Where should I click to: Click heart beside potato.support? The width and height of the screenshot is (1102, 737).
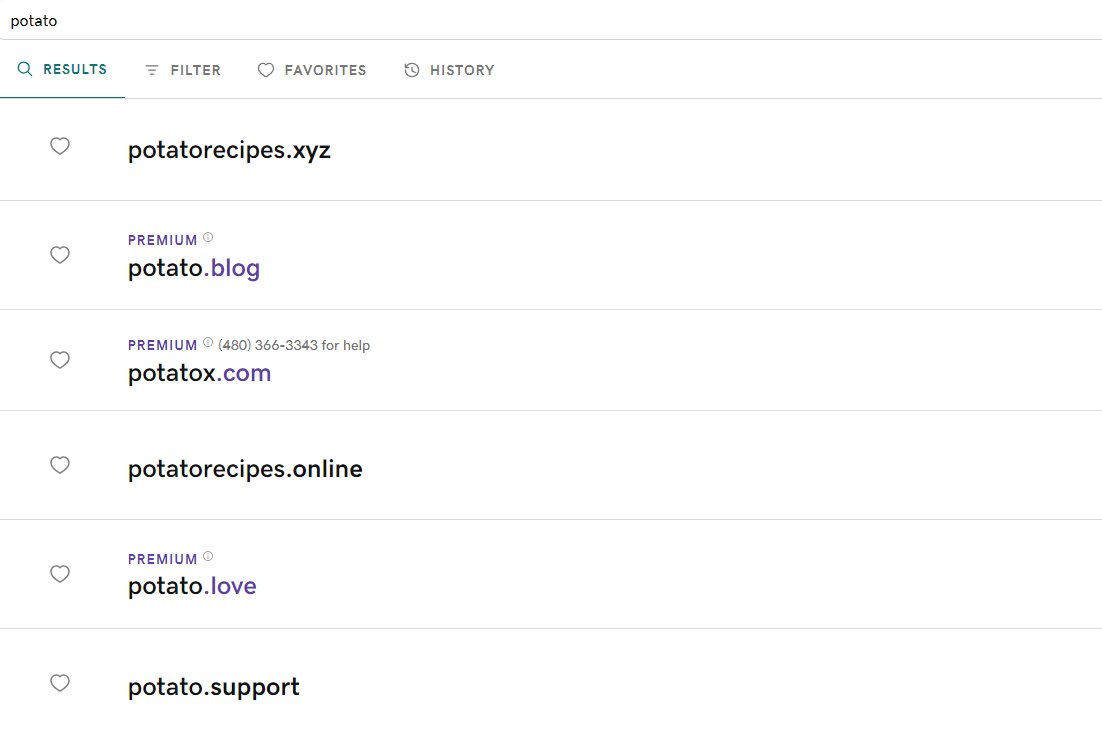click(x=60, y=683)
